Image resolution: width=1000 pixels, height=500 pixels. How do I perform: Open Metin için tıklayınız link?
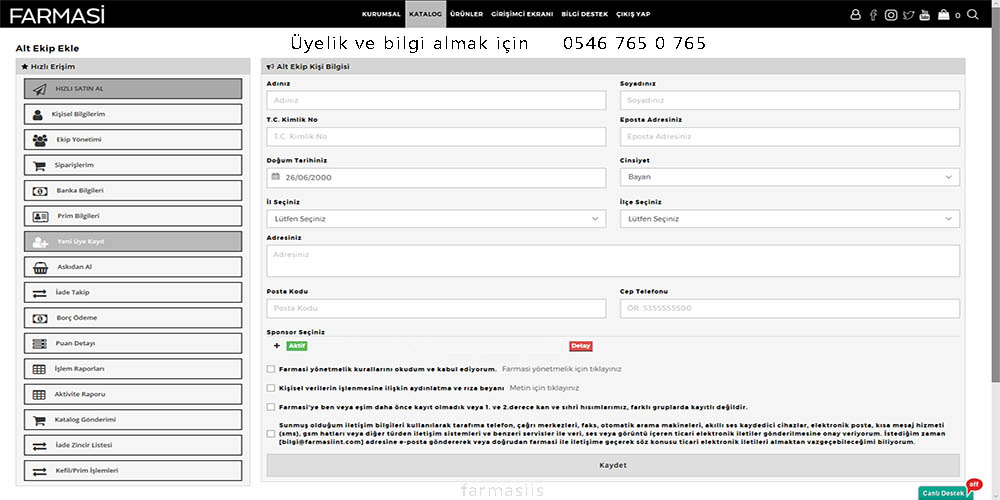(x=544, y=388)
